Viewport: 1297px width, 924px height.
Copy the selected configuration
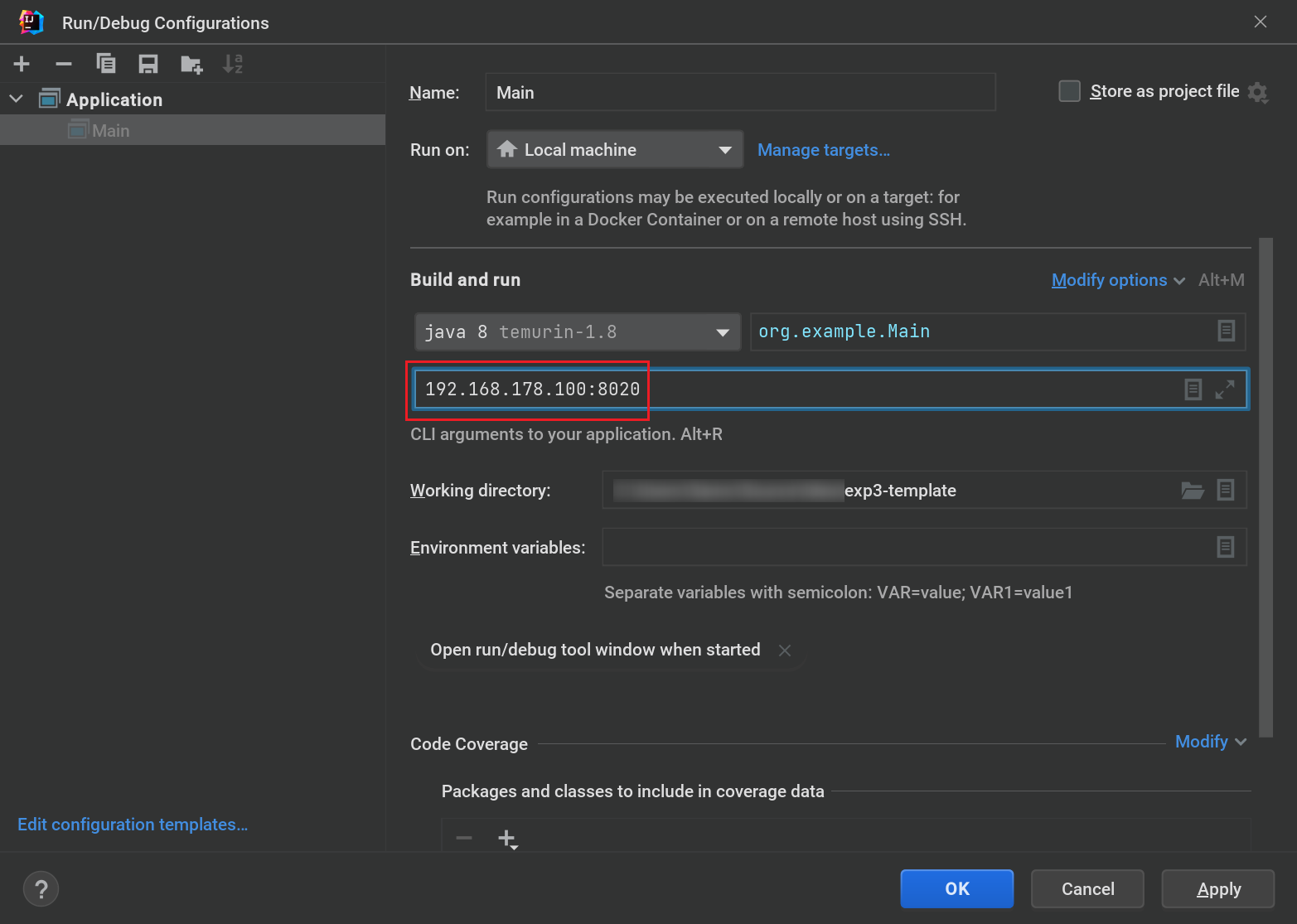pos(106,64)
